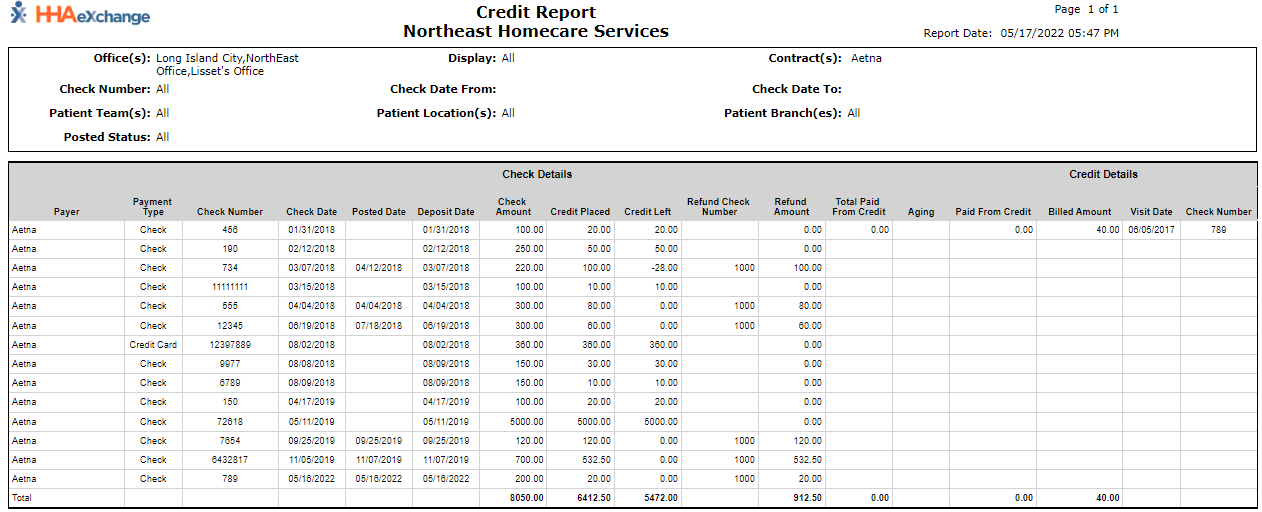The width and height of the screenshot is (1262, 512).
Task: Select the Billed Amount column header
Action: 1079,212
